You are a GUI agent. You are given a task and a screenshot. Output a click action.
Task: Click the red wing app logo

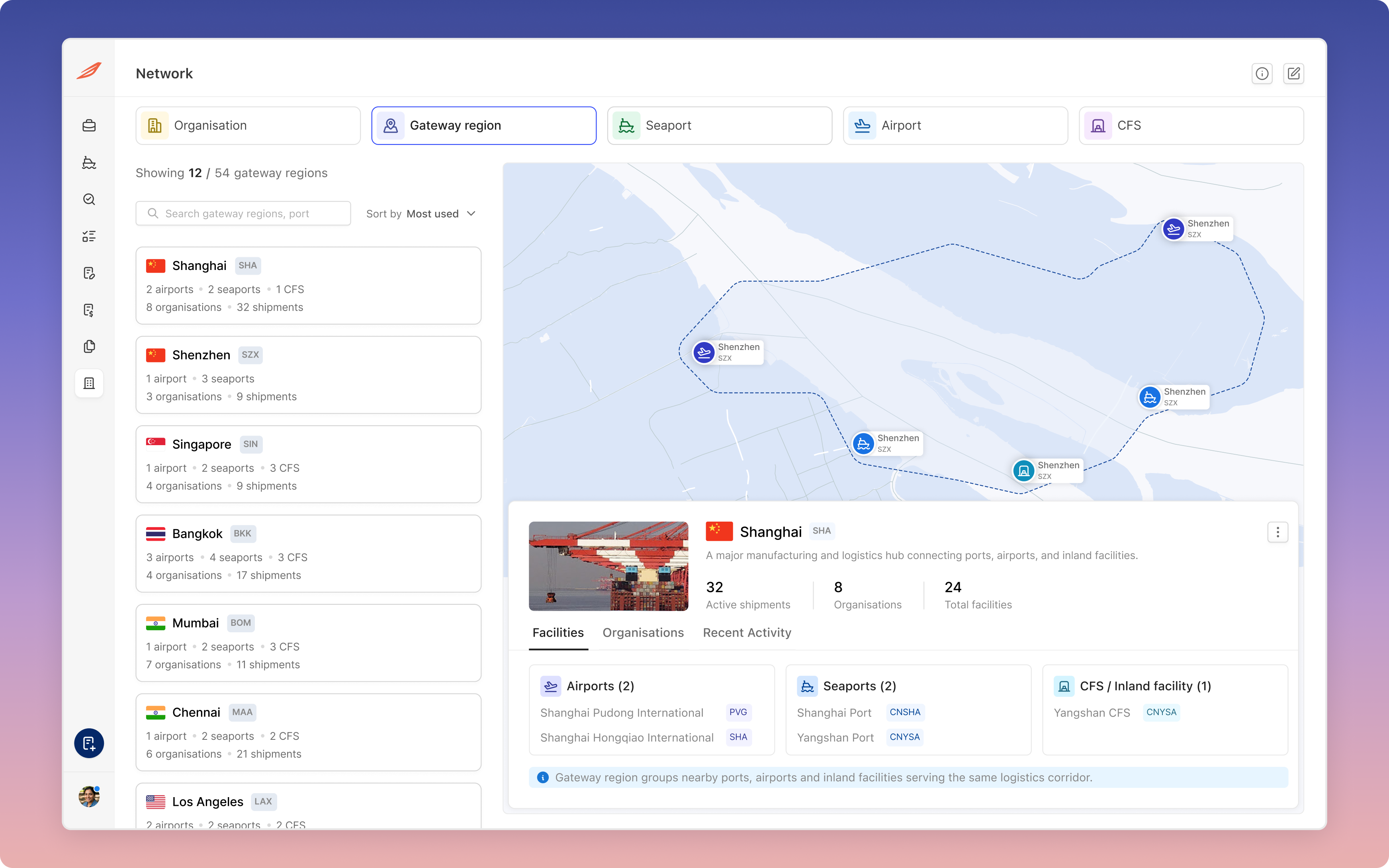(89, 70)
